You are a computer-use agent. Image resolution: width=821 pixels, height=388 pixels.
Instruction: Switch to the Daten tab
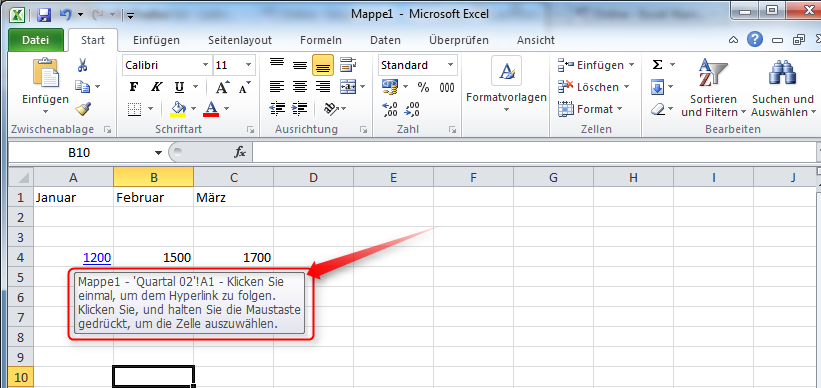(x=385, y=40)
